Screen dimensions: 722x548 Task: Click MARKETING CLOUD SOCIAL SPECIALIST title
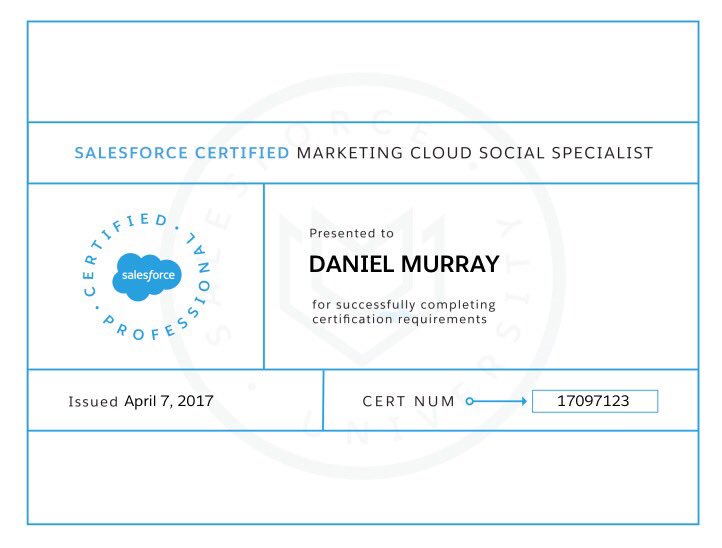(x=475, y=153)
